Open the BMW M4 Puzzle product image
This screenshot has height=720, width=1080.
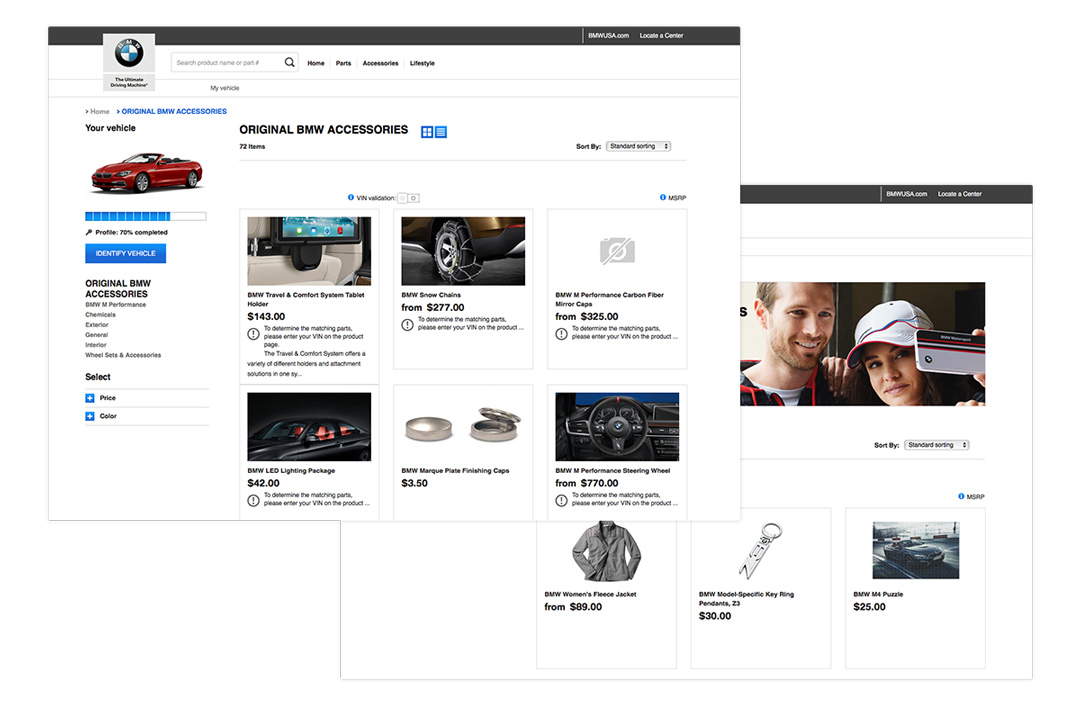pos(915,550)
